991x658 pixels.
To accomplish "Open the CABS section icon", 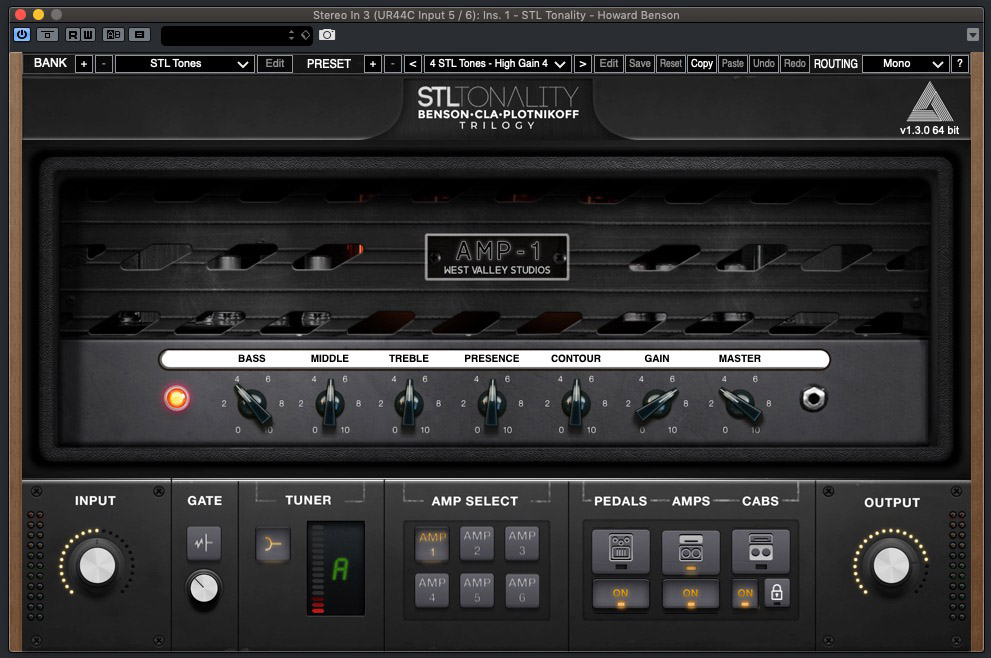I will tap(761, 551).
